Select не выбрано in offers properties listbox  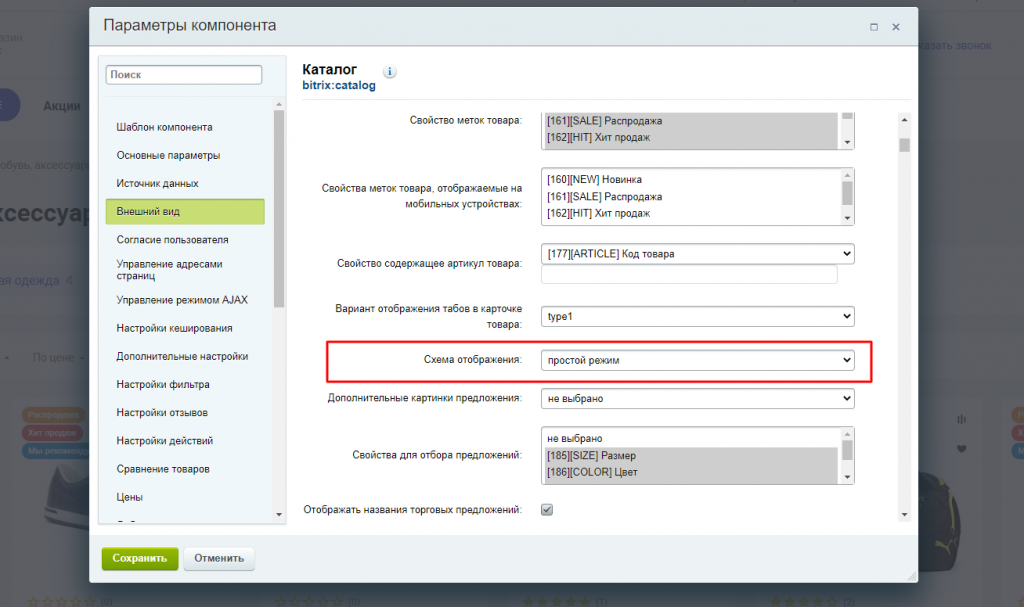click(x=692, y=438)
